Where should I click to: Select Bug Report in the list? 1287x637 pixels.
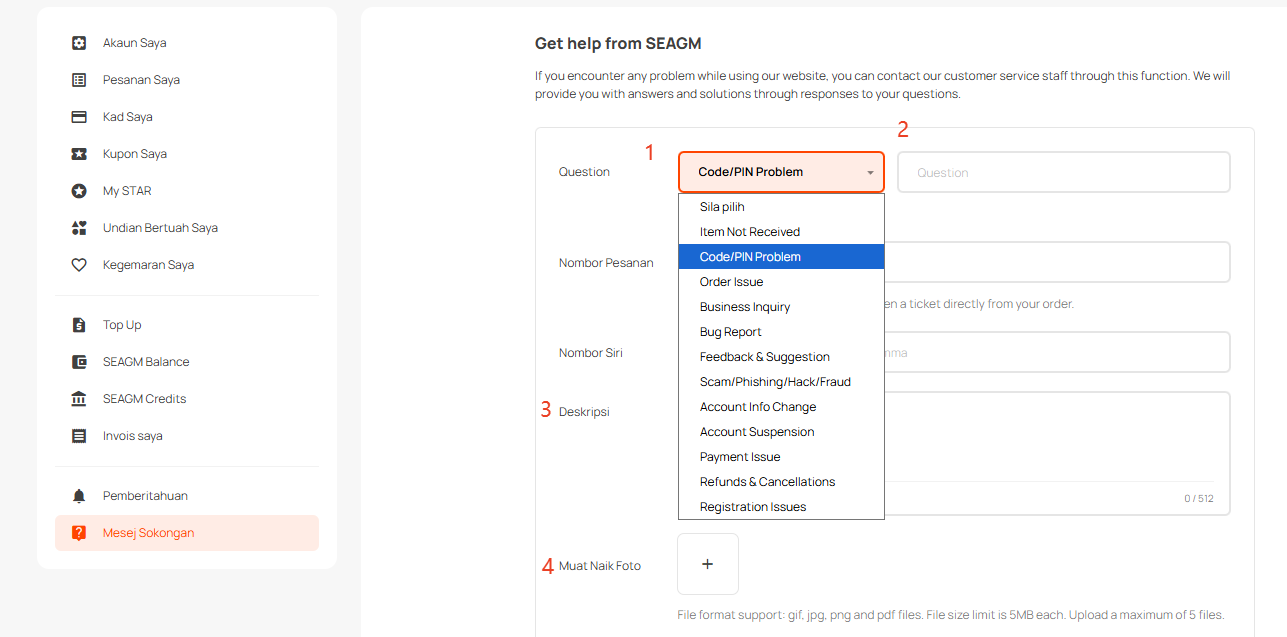tap(730, 332)
